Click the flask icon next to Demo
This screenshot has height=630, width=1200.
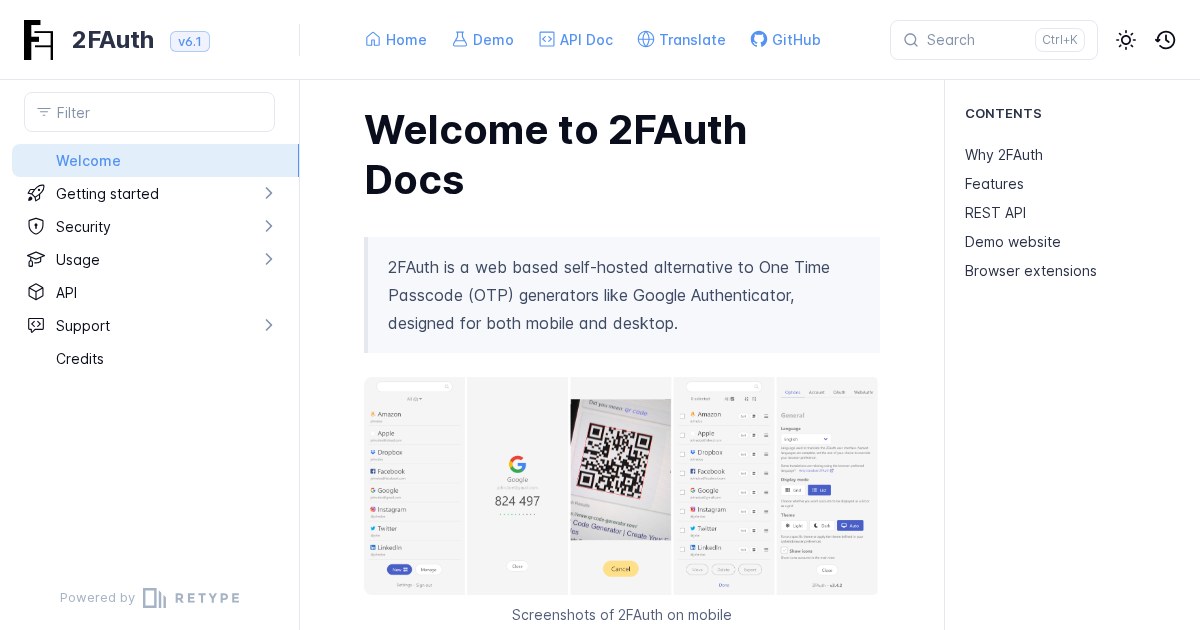460,39
